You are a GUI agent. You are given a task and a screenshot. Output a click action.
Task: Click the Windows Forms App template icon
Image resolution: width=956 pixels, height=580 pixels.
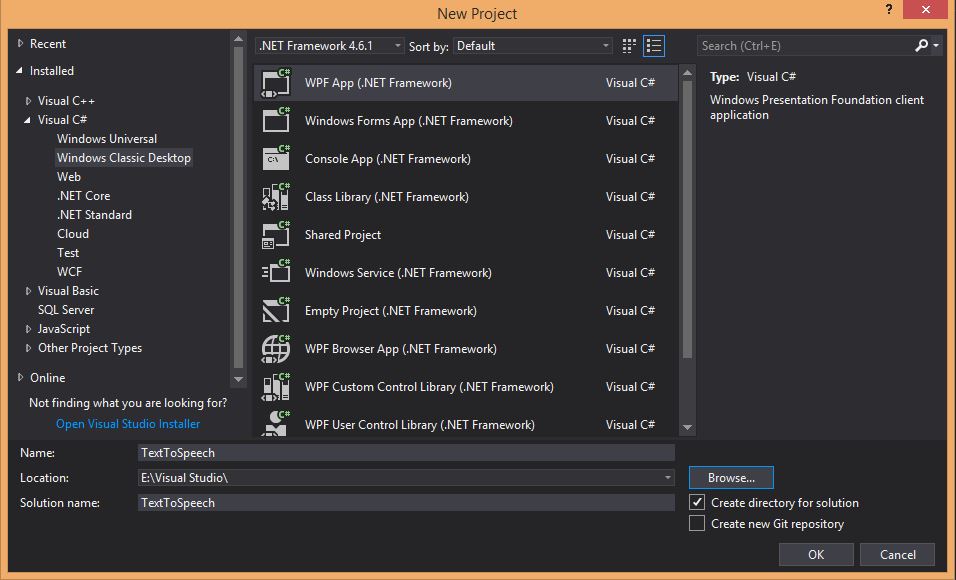276,121
